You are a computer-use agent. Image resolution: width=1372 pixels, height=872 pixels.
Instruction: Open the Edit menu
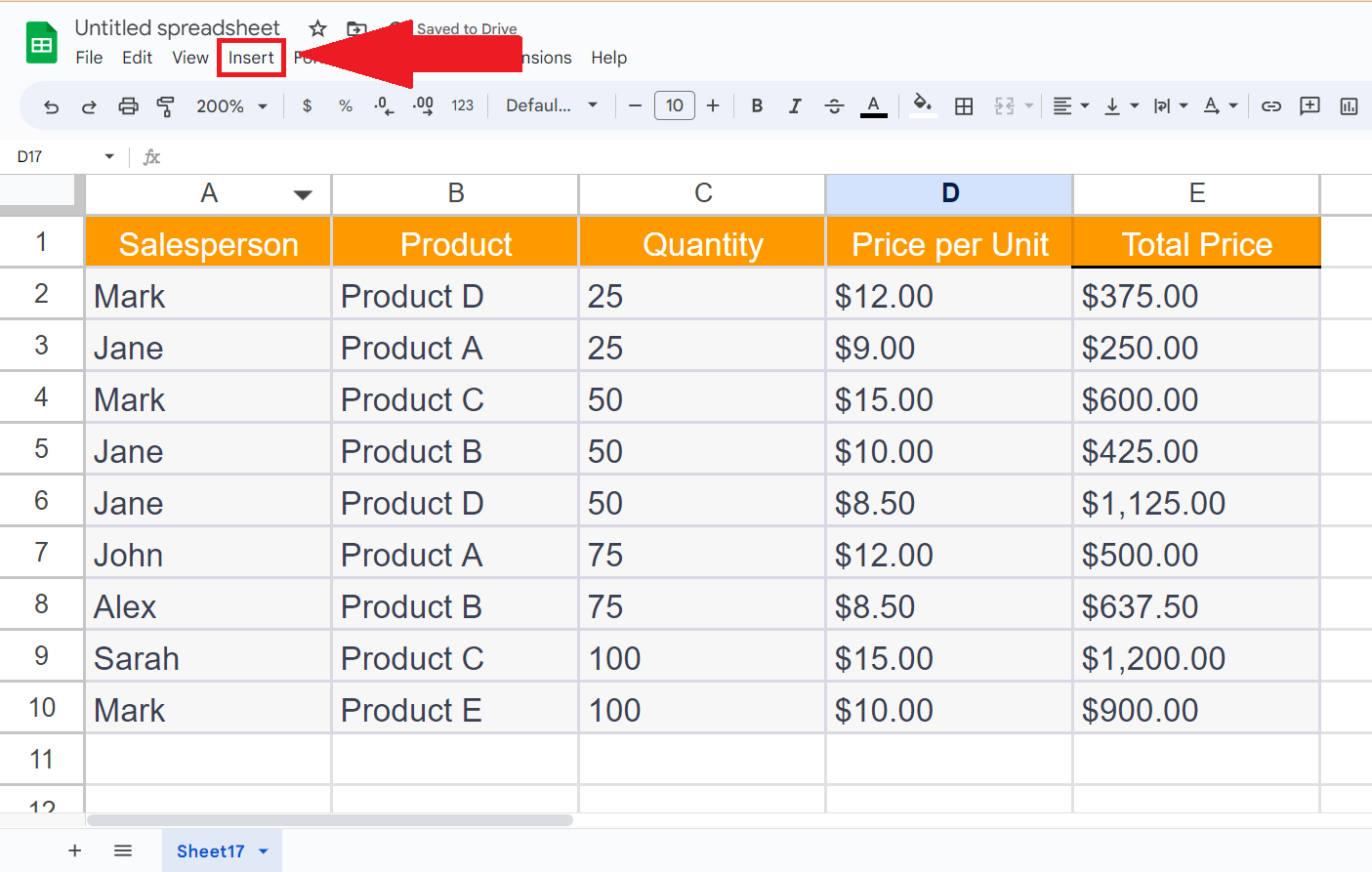(137, 58)
